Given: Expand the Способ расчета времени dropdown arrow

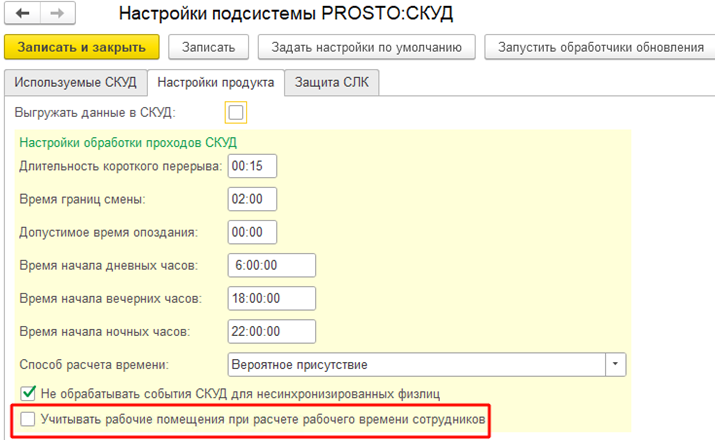Looking at the screenshot, I should pyautogui.click(x=617, y=362).
